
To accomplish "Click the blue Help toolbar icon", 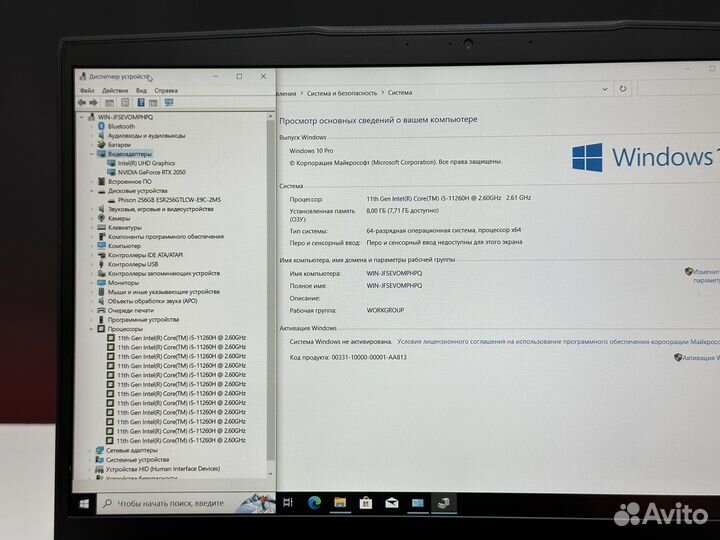I will (x=141, y=102).
